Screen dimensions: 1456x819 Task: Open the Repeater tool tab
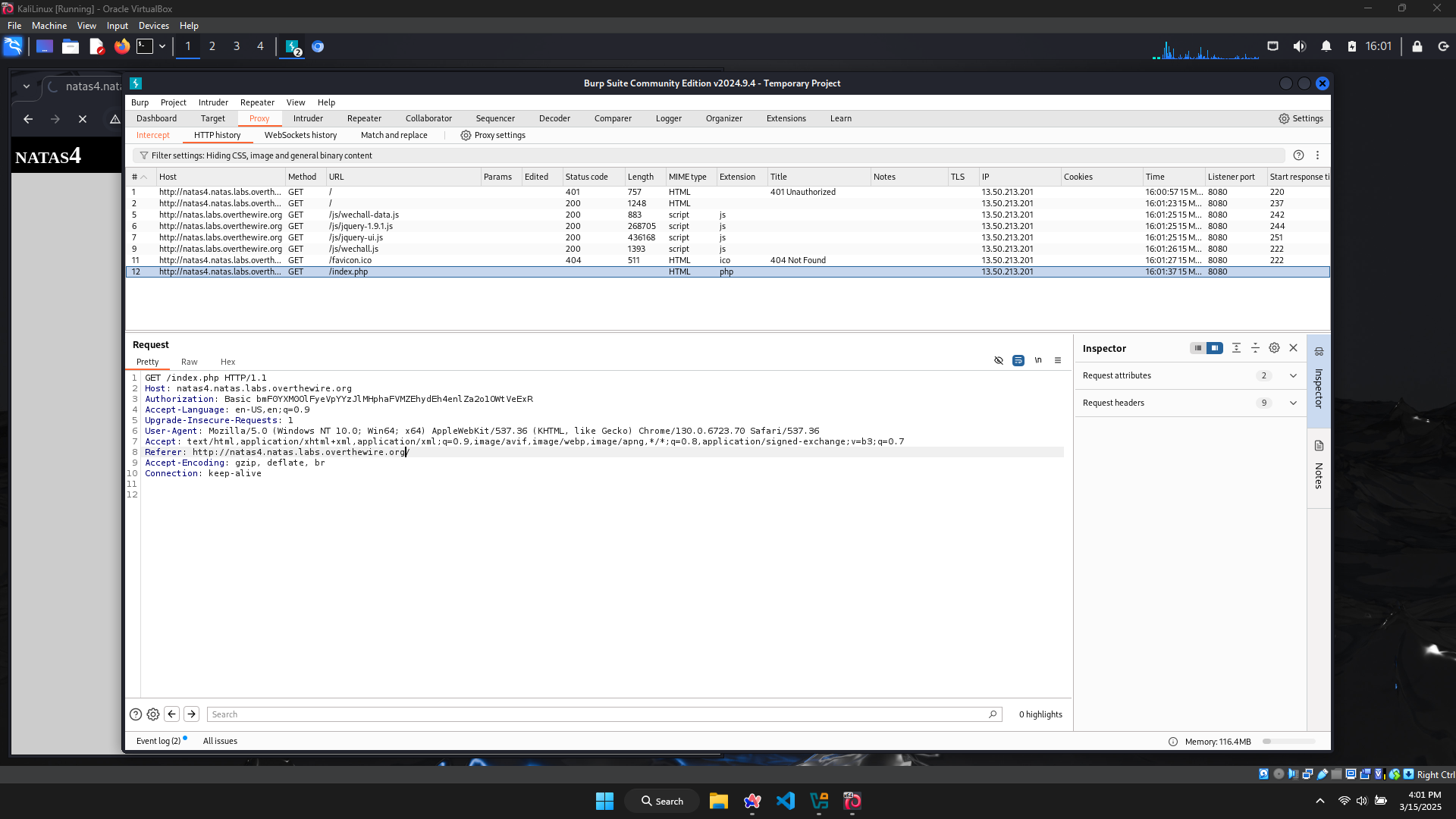tap(364, 118)
